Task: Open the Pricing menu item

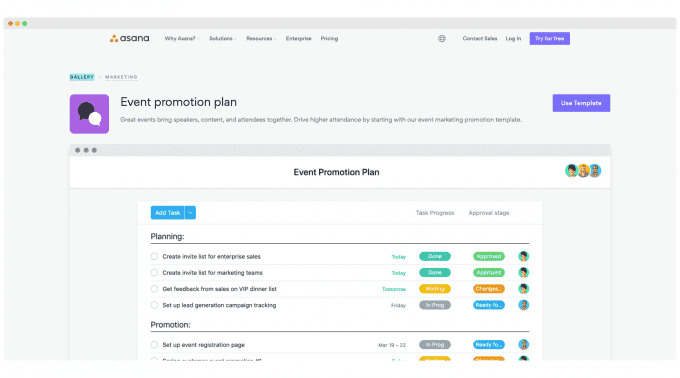Action: [329, 39]
